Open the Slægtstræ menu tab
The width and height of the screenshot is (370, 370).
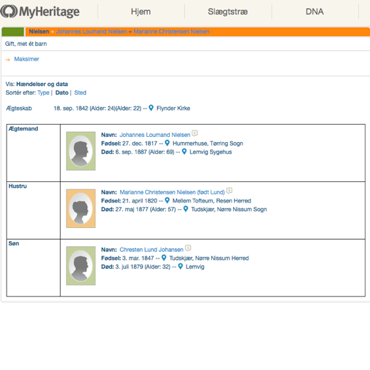point(228,12)
